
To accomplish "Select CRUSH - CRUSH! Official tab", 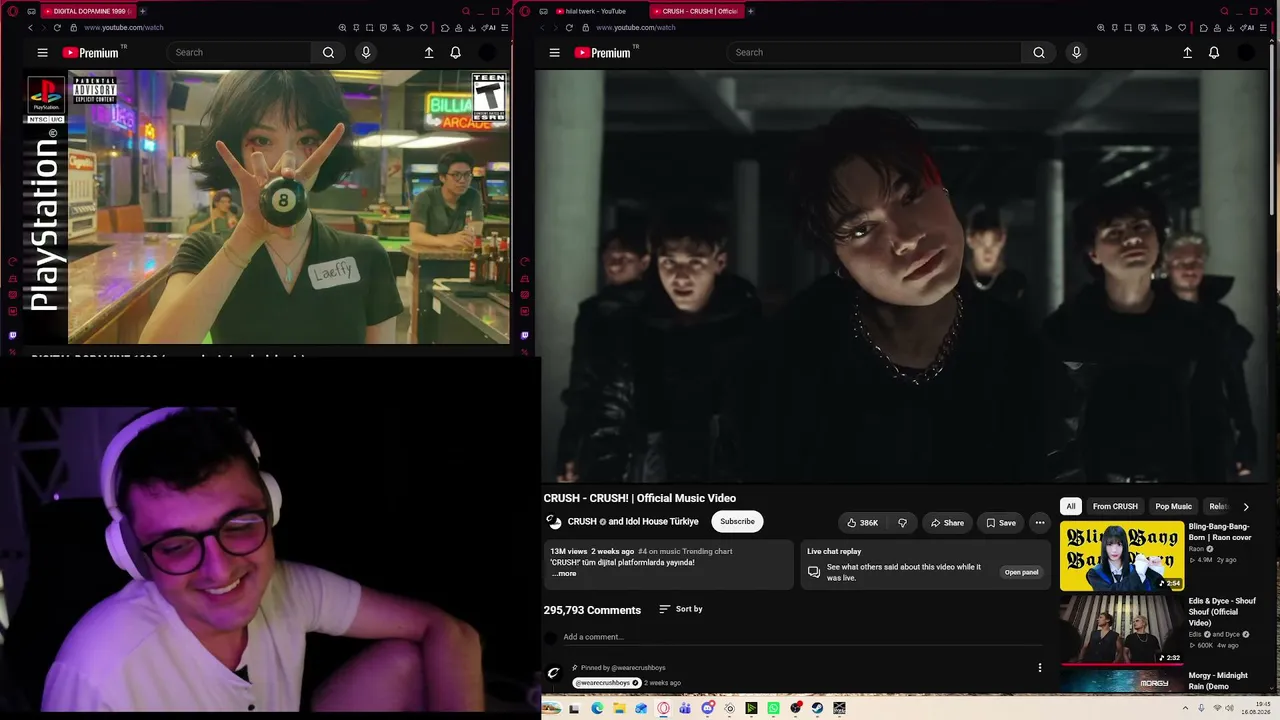I will pos(695,11).
